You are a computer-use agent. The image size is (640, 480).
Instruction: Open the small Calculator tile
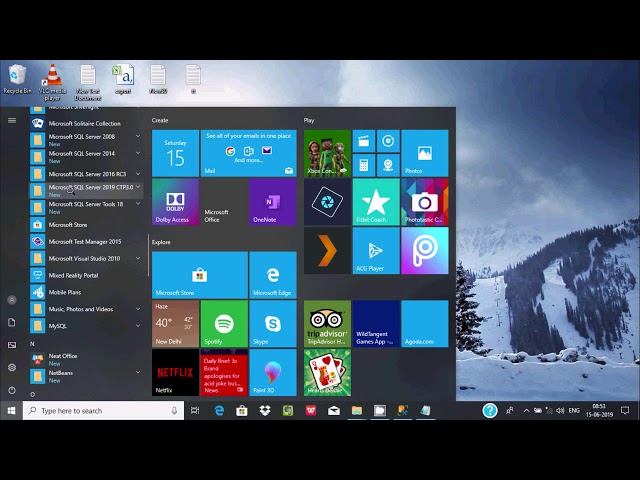[x=364, y=165]
